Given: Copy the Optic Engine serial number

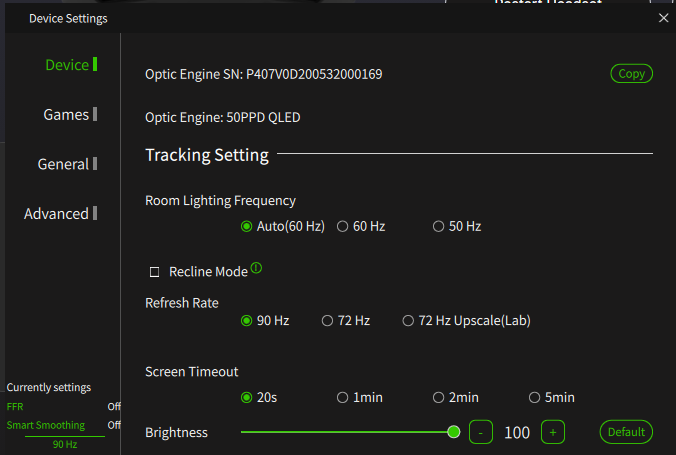Looking at the screenshot, I should (631, 73).
